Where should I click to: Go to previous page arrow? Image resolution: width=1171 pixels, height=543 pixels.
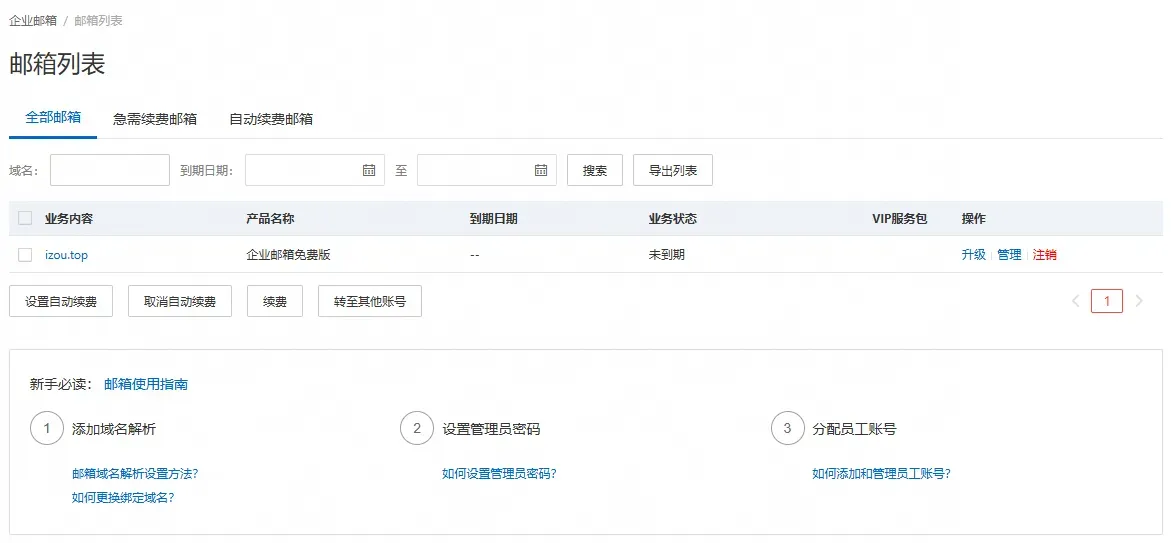[x=1076, y=301]
